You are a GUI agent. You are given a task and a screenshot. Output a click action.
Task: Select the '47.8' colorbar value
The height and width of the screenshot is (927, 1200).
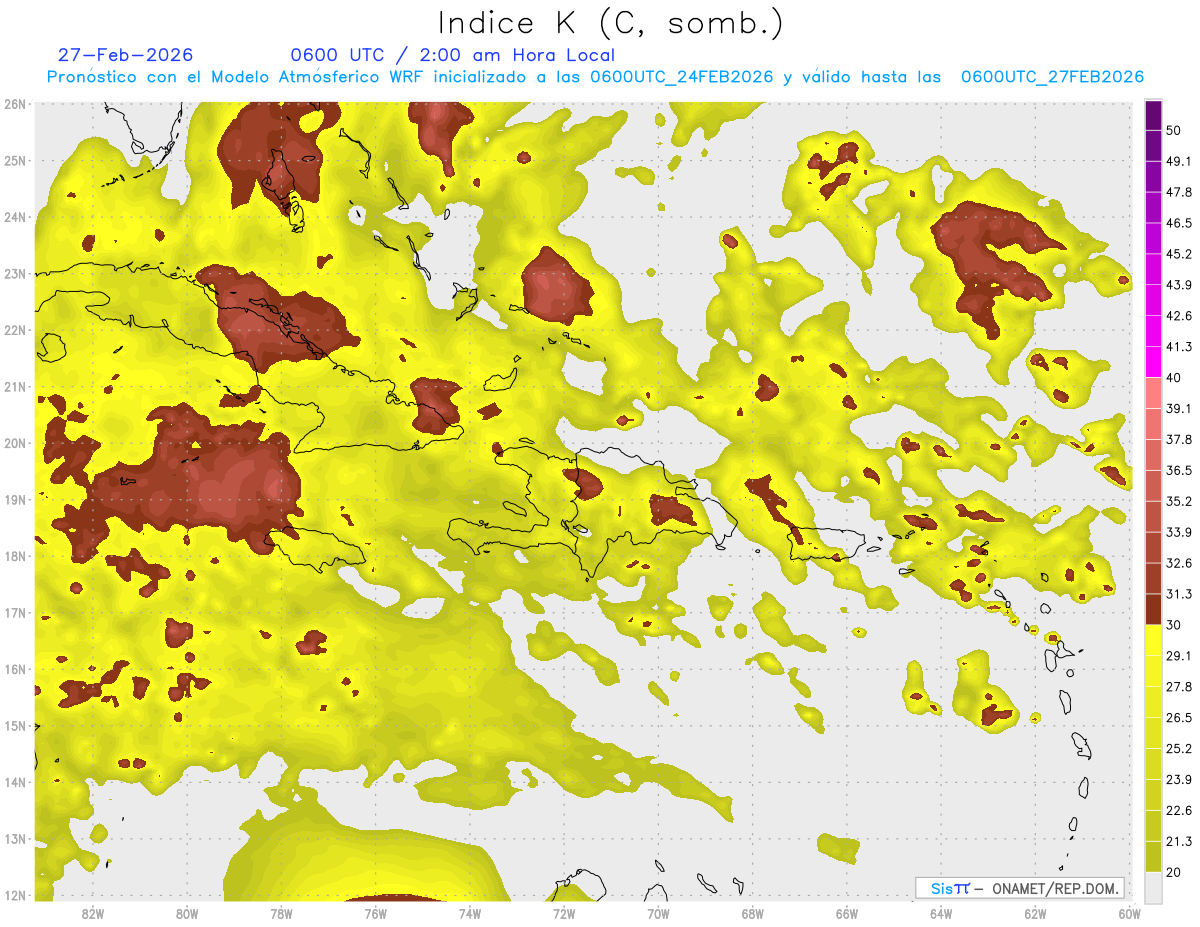1178,192
